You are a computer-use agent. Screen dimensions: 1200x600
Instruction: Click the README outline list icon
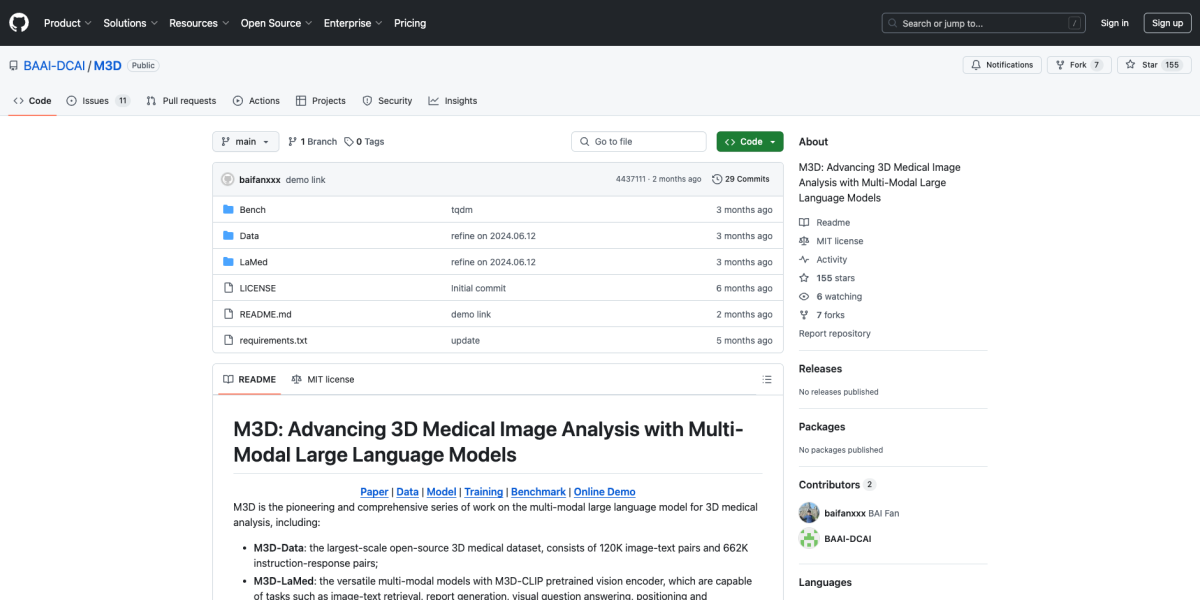(767, 380)
